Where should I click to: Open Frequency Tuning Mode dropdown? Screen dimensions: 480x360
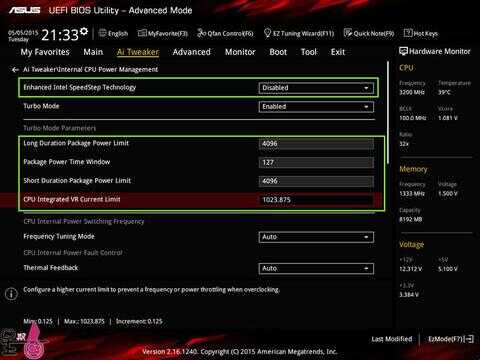[316, 237]
